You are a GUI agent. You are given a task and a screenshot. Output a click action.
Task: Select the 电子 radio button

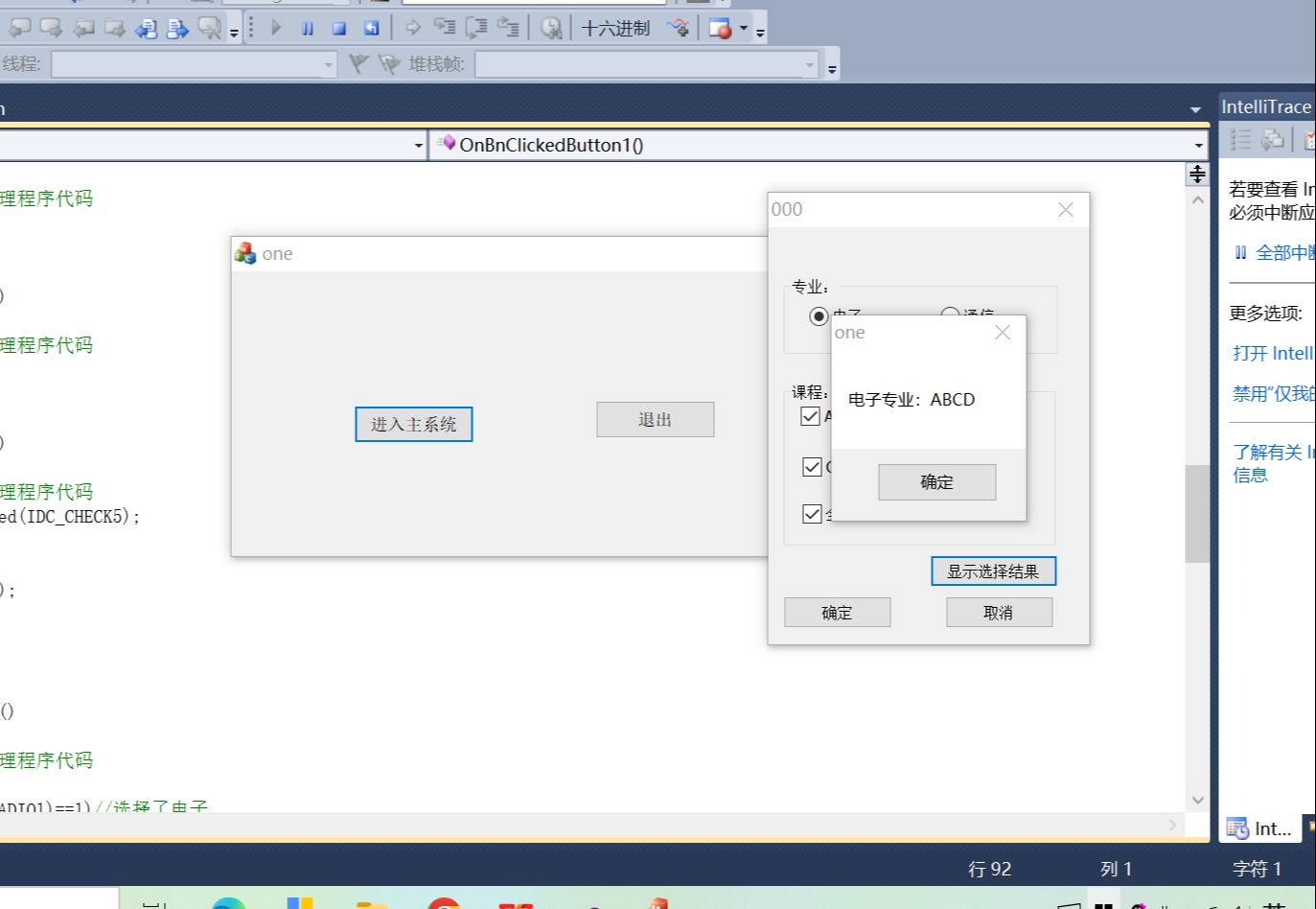tap(820, 314)
